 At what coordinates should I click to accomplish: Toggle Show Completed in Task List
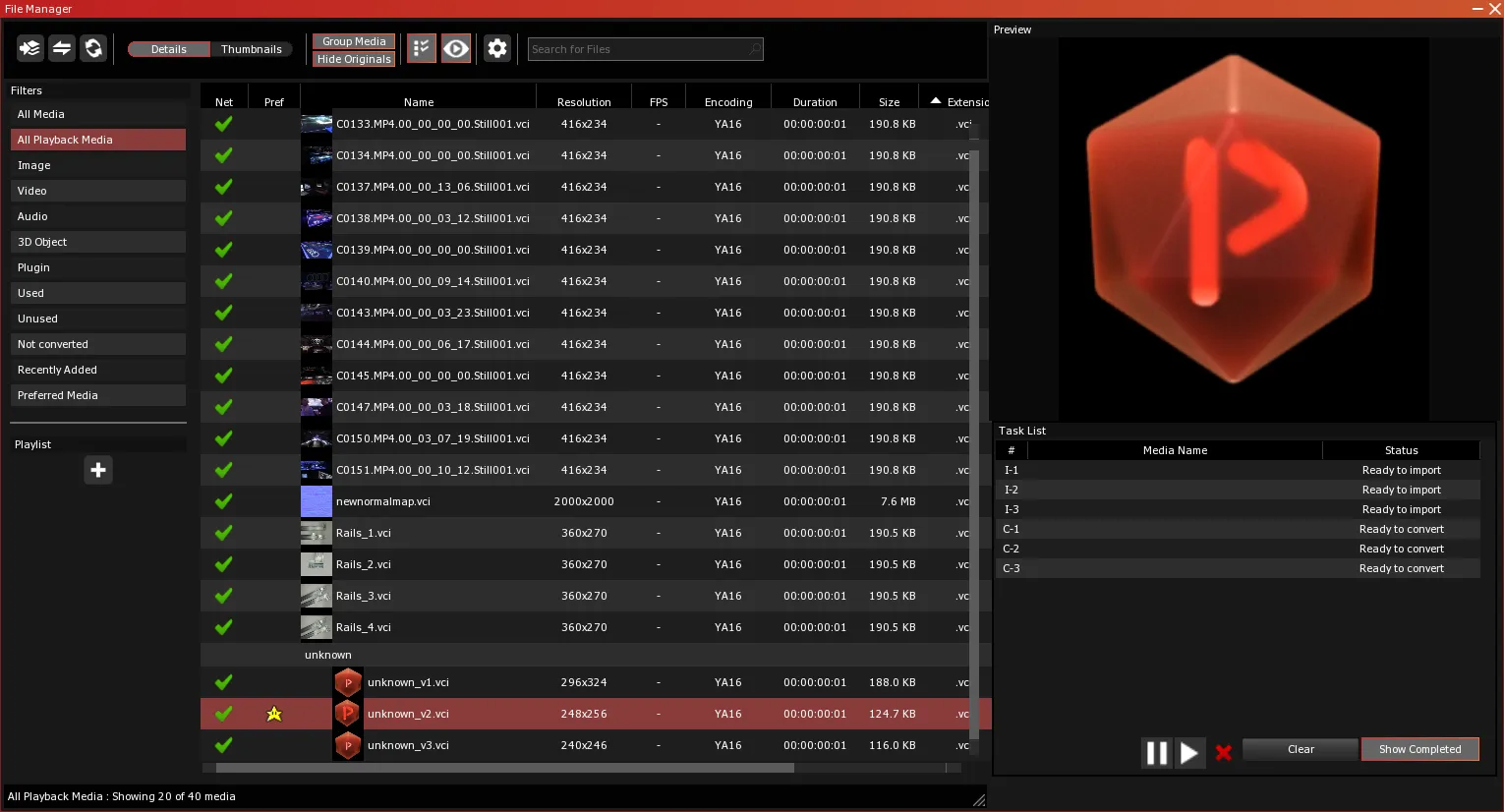(1419, 749)
